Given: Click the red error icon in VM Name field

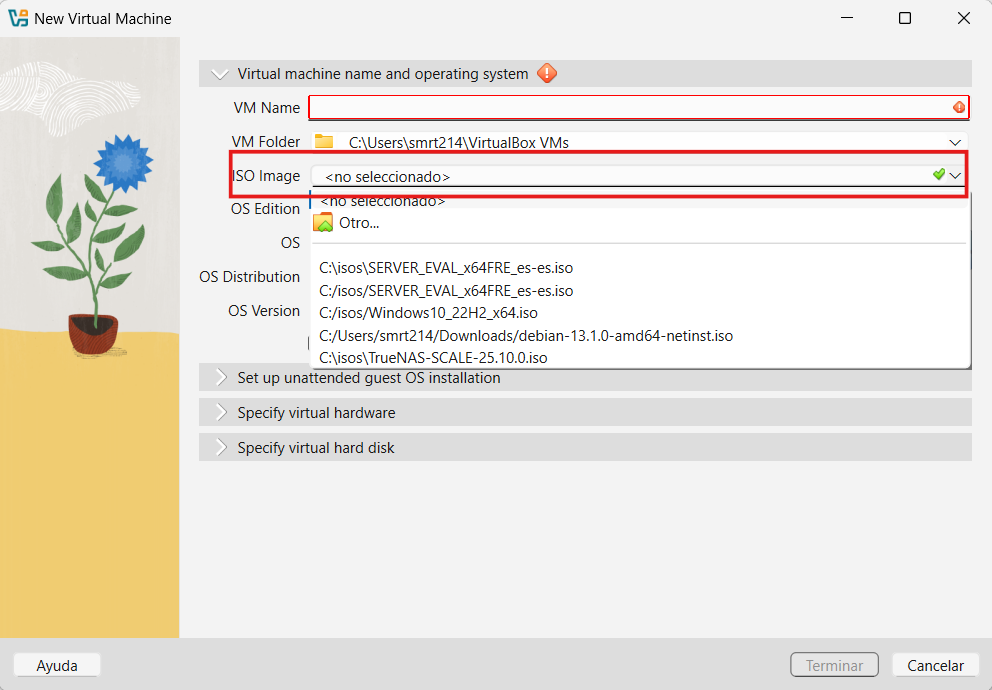Looking at the screenshot, I should (x=958, y=107).
